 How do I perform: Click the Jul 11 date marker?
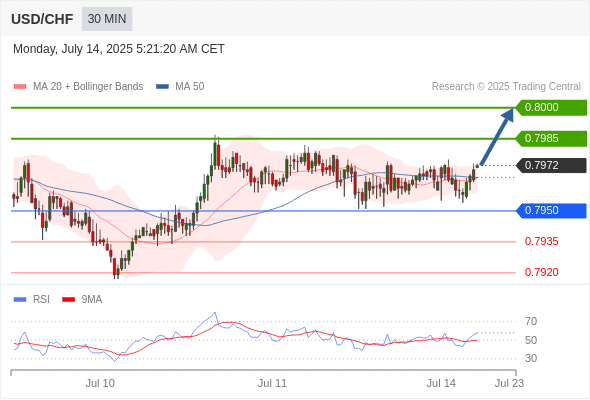click(272, 383)
